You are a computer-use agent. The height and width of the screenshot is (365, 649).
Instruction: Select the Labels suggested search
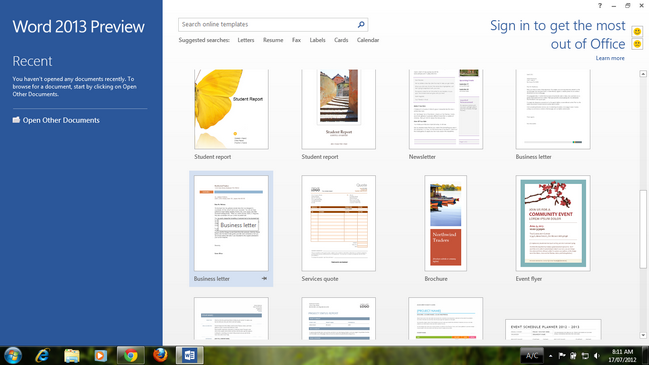(317, 40)
